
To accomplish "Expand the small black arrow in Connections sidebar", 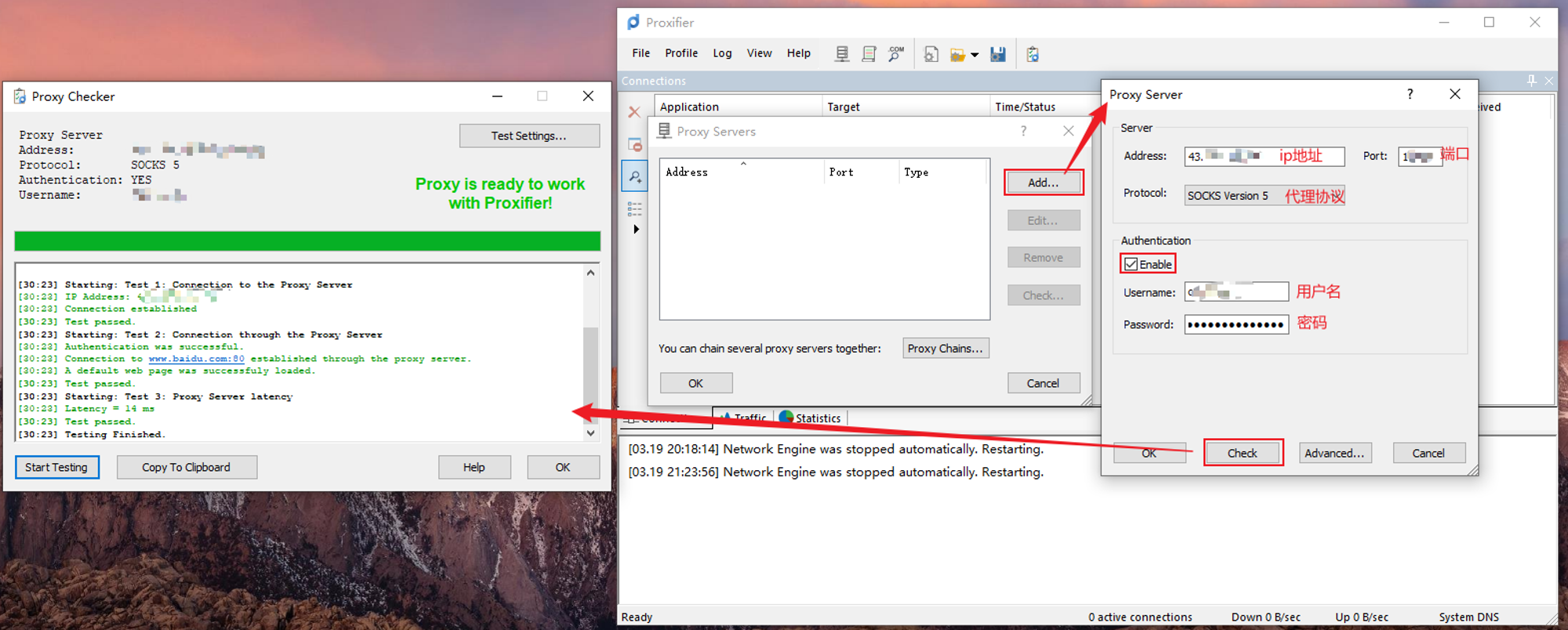I will click(636, 229).
